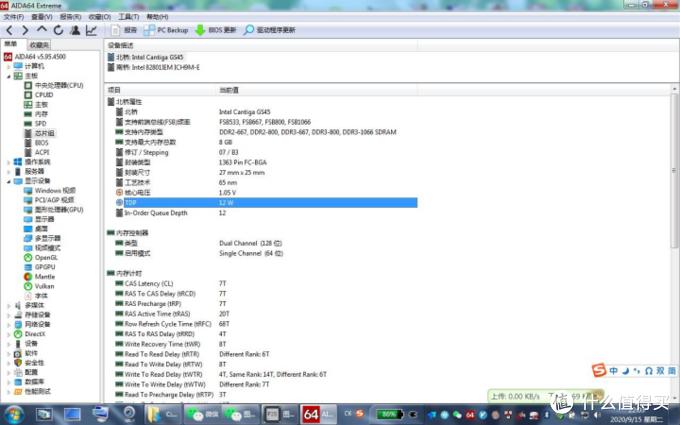
Task: Expand the 多媒体 tree node
Action: click(9, 306)
